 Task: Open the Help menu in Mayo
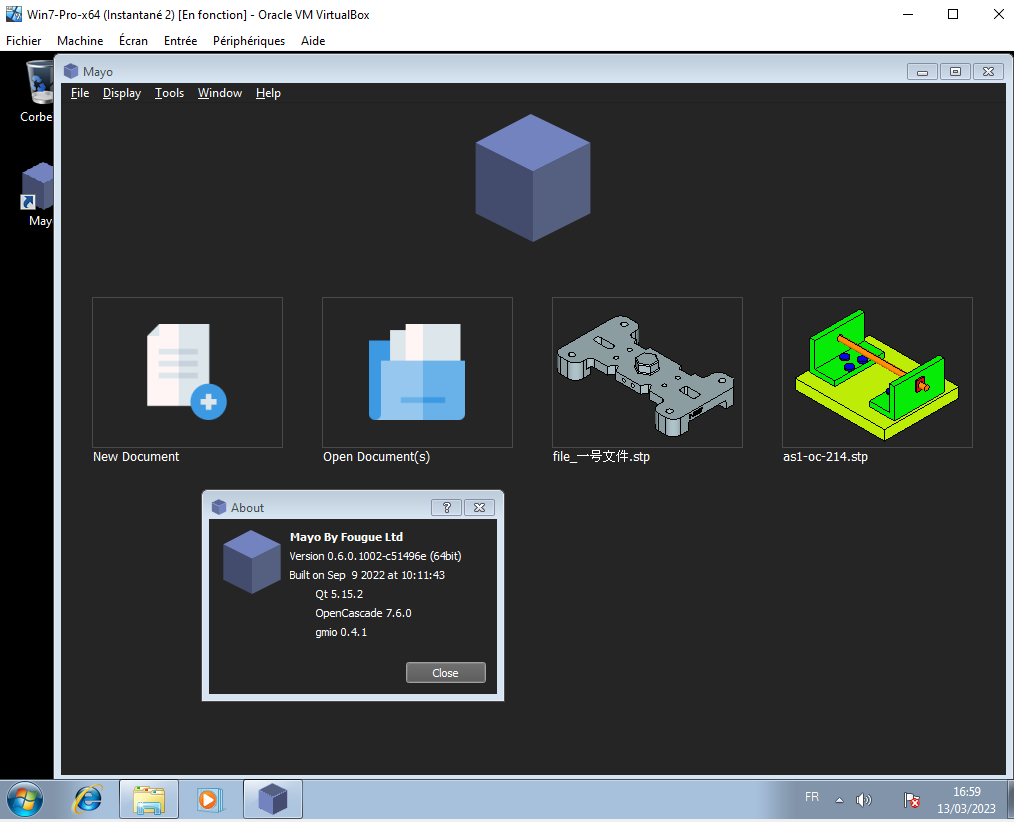268,93
